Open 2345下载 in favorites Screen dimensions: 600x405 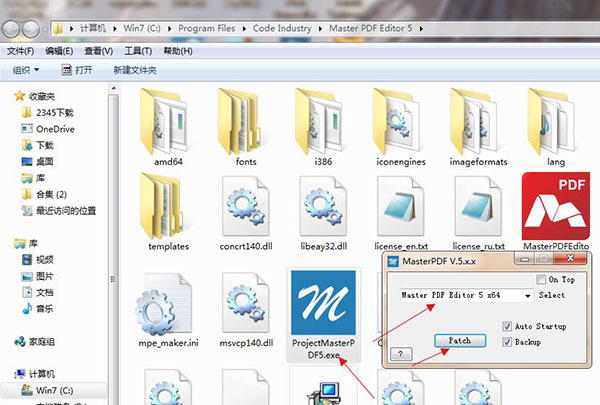tap(47, 113)
